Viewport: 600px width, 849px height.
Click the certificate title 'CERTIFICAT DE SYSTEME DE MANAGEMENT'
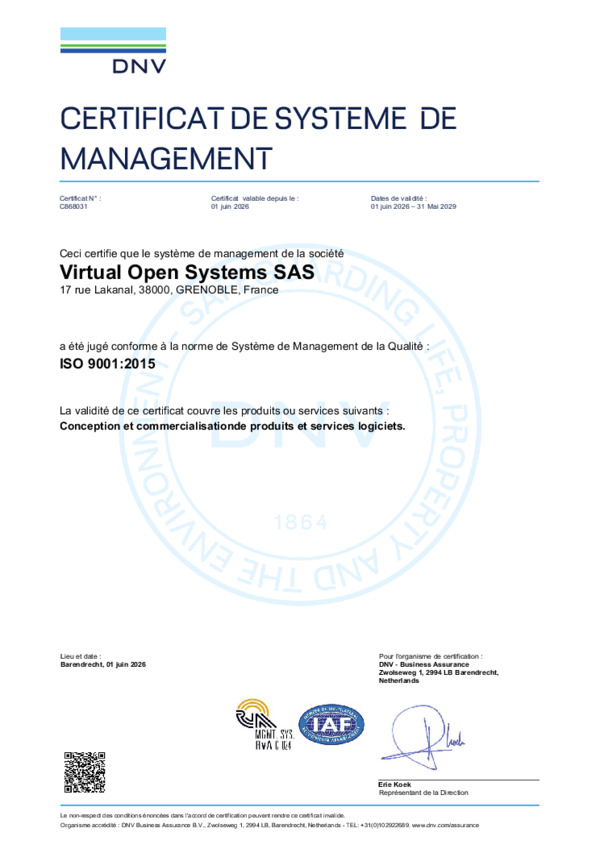(x=258, y=138)
